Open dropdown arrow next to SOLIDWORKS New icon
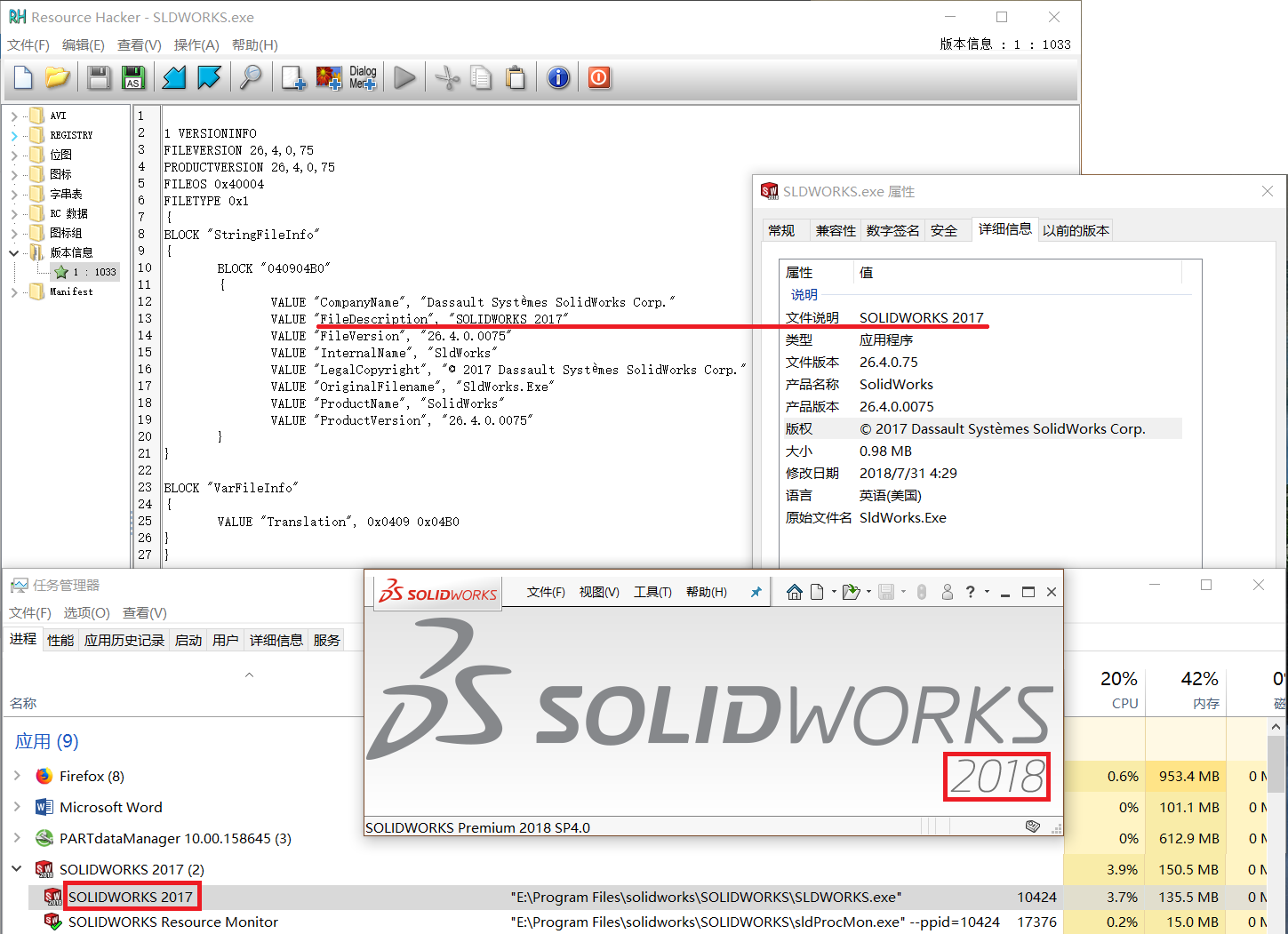 [x=834, y=592]
